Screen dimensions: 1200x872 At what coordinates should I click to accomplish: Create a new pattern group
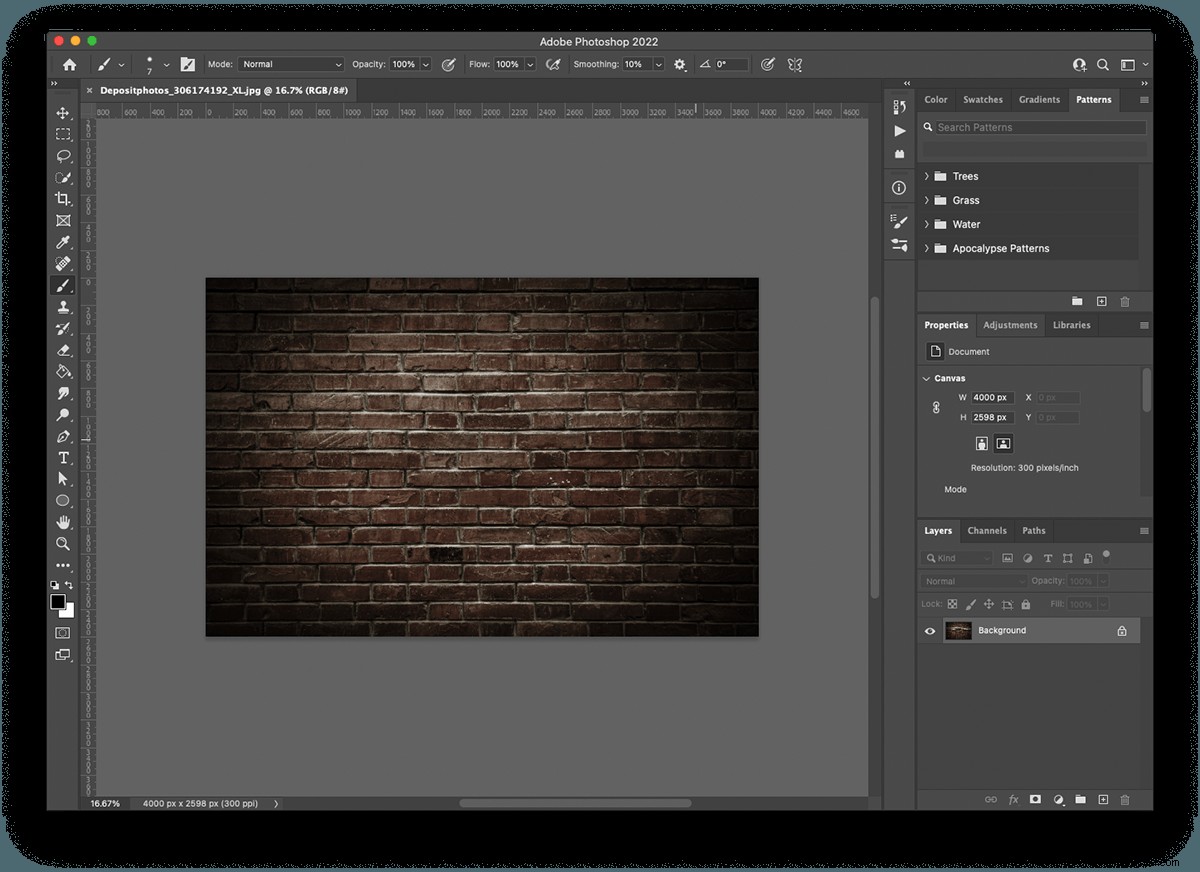point(1077,301)
